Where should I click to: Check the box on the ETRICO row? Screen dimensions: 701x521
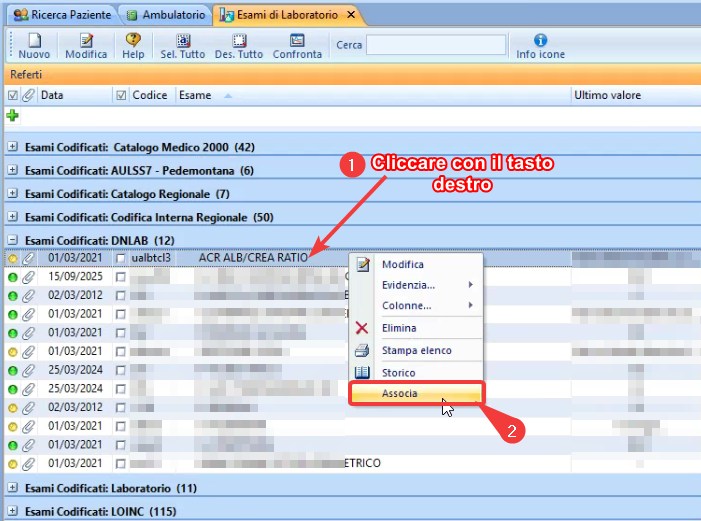120,464
